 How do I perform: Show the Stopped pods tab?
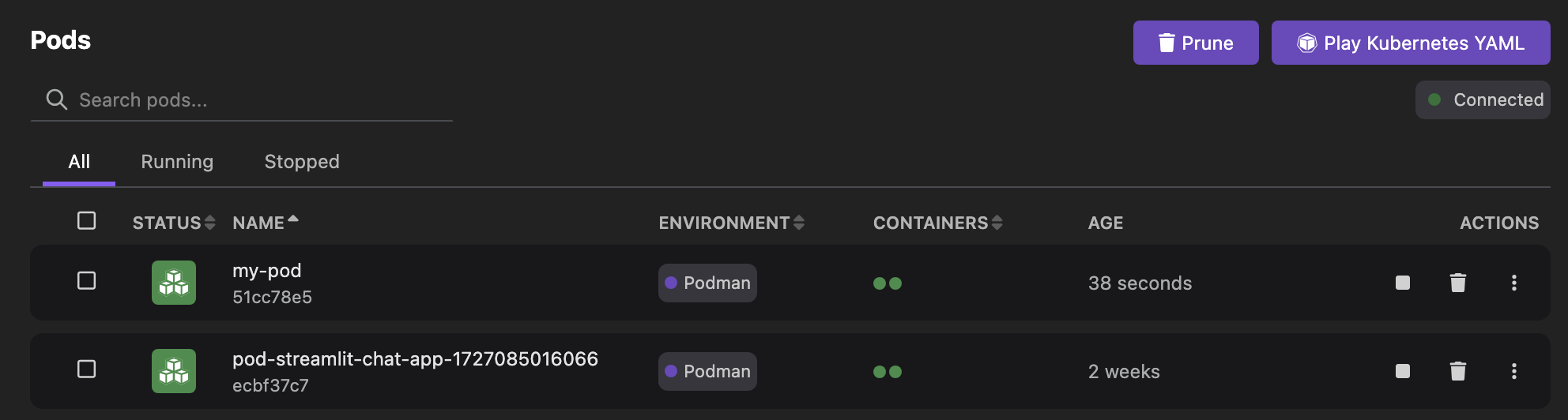[x=302, y=162]
